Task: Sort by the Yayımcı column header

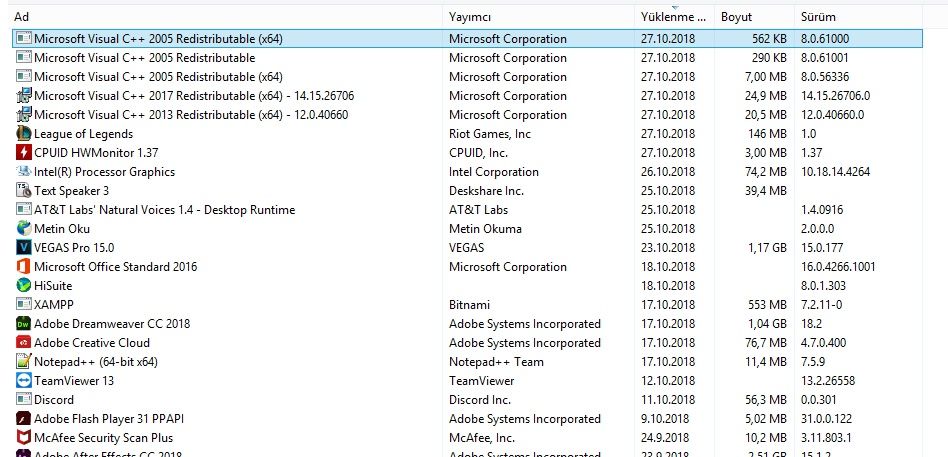Action: 470,17
